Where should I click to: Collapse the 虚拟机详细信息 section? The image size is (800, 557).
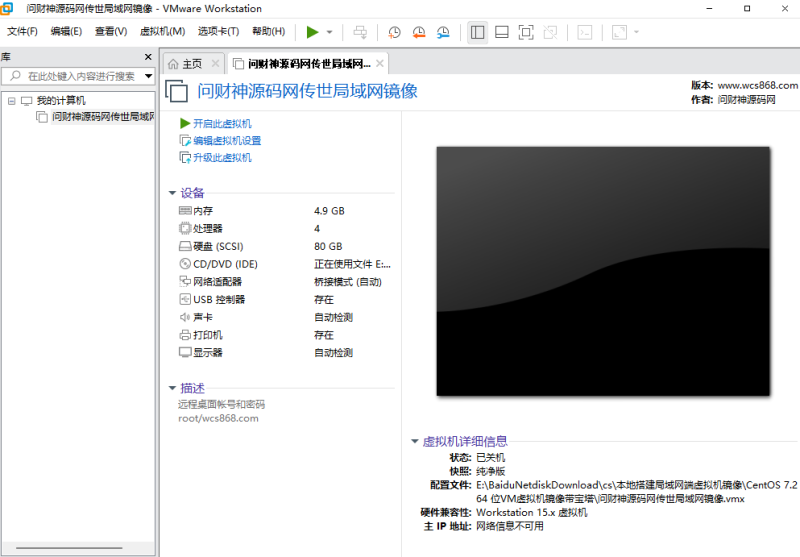[x=415, y=441]
